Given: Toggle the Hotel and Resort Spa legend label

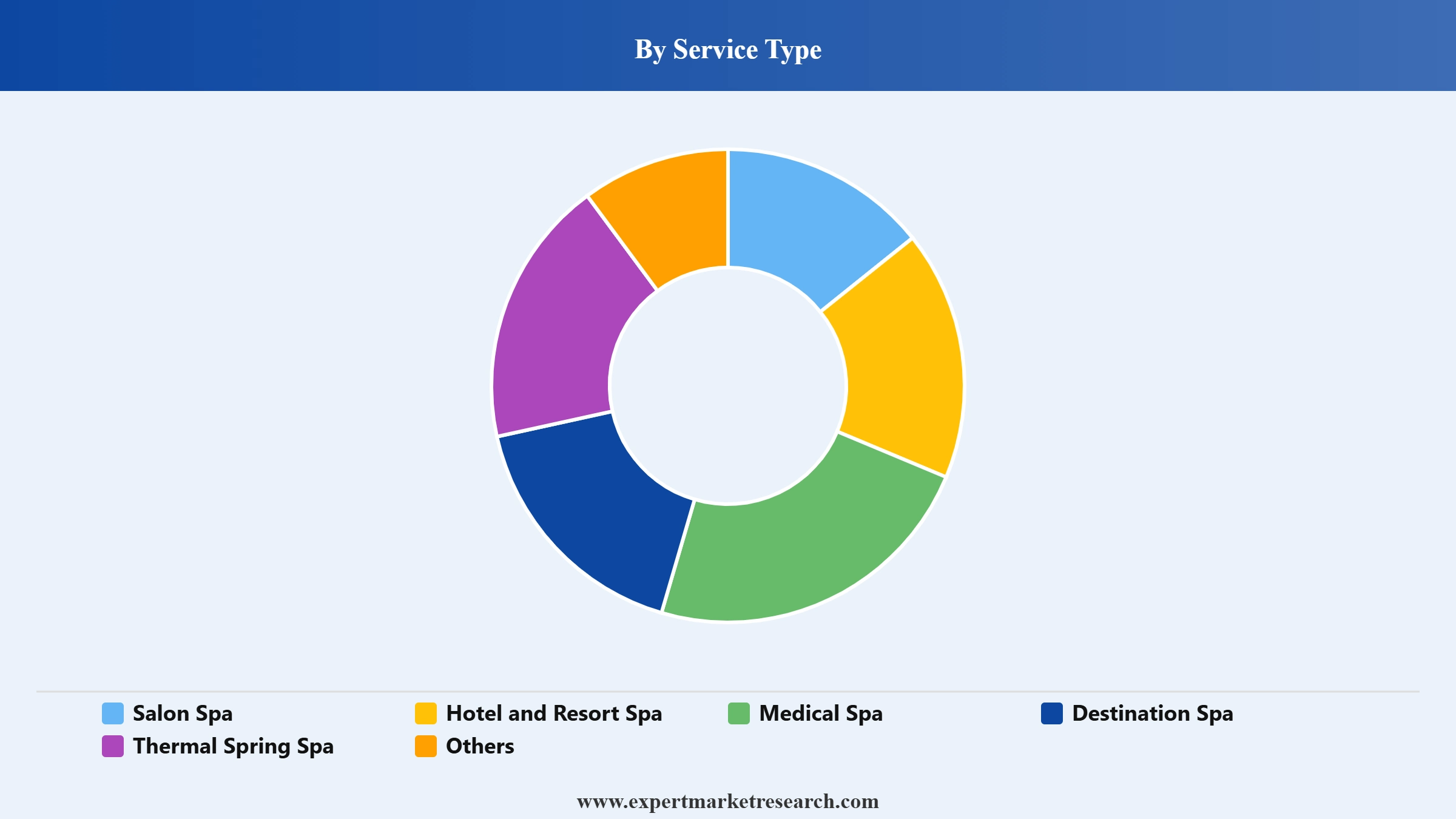Looking at the screenshot, I should [554, 713].
